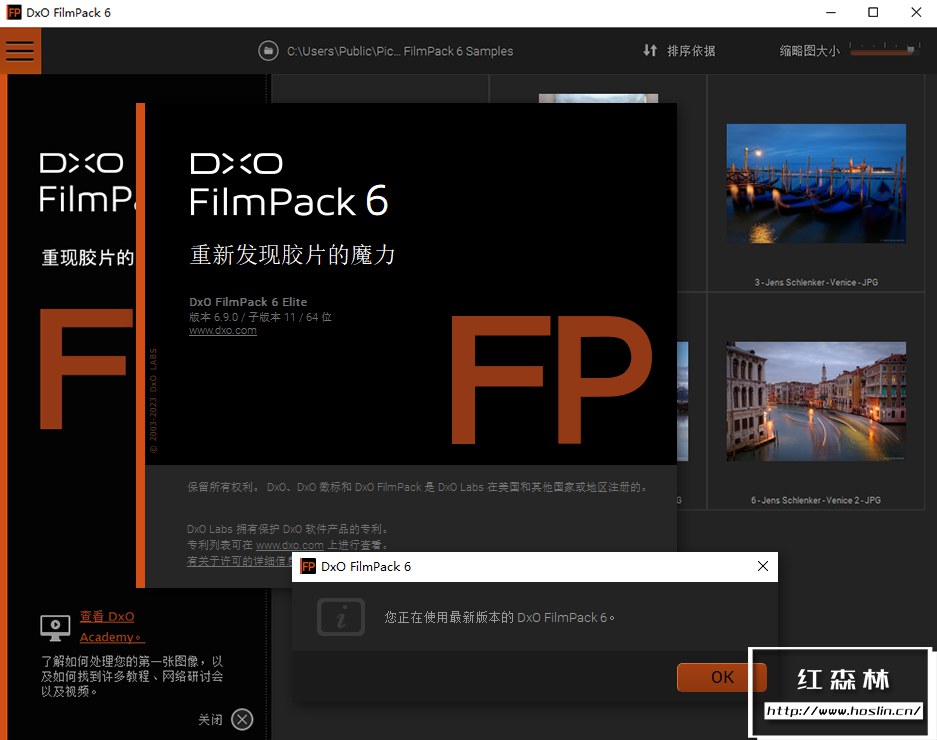The width and height of the screenshot is (937, 740).
Task: Click OK in the update dialog
Action: [x=722, y=677]
